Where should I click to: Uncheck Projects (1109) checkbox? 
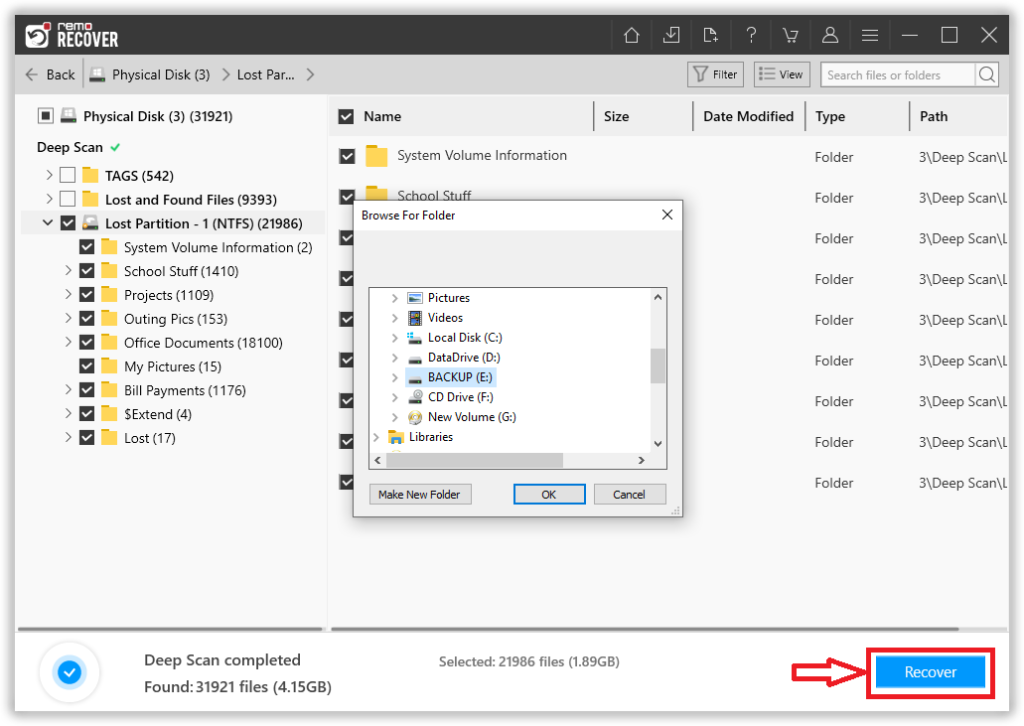coord(86,294)
